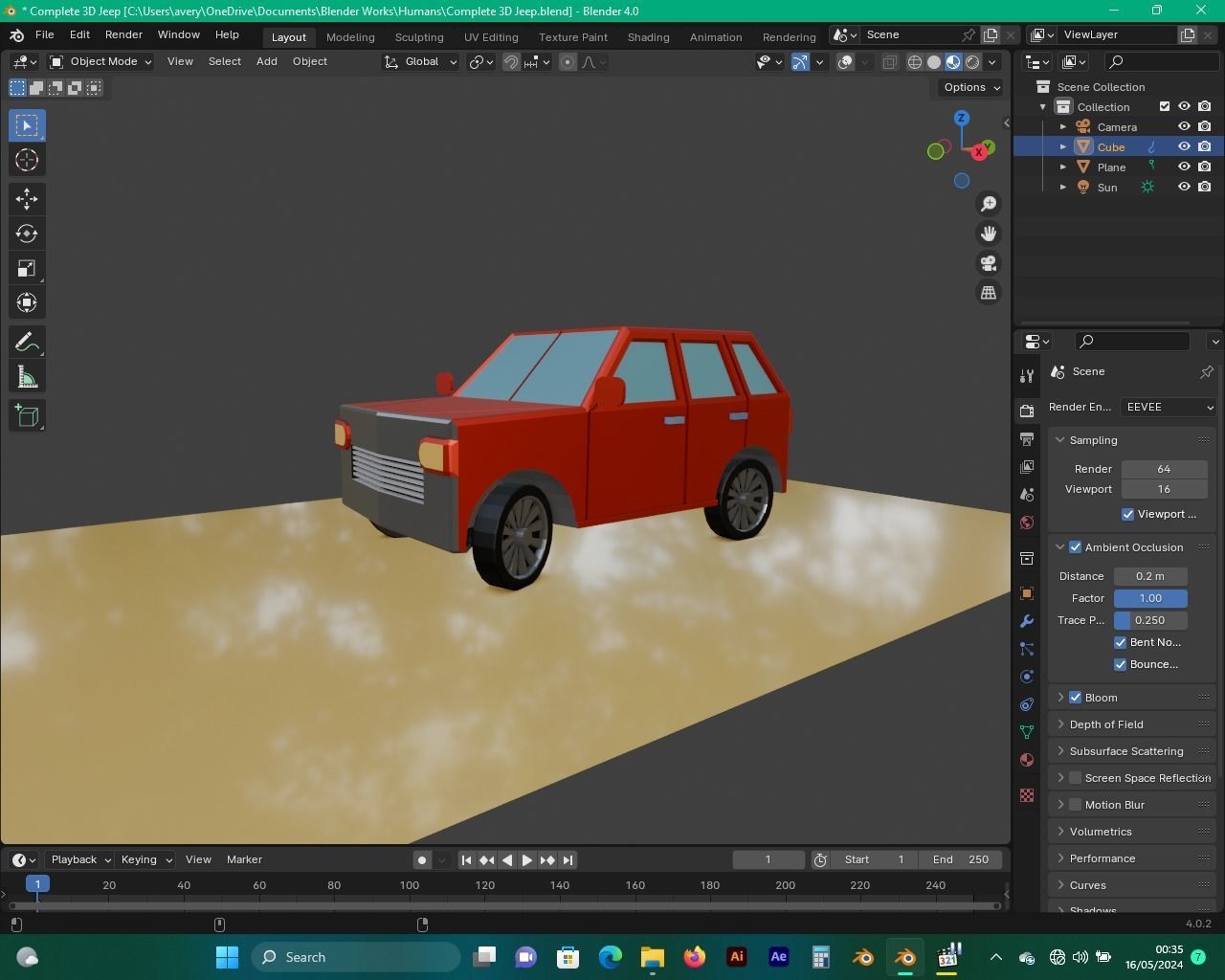Open the Render menu
Screen dimensions: 1225x980
click(123, 34)
